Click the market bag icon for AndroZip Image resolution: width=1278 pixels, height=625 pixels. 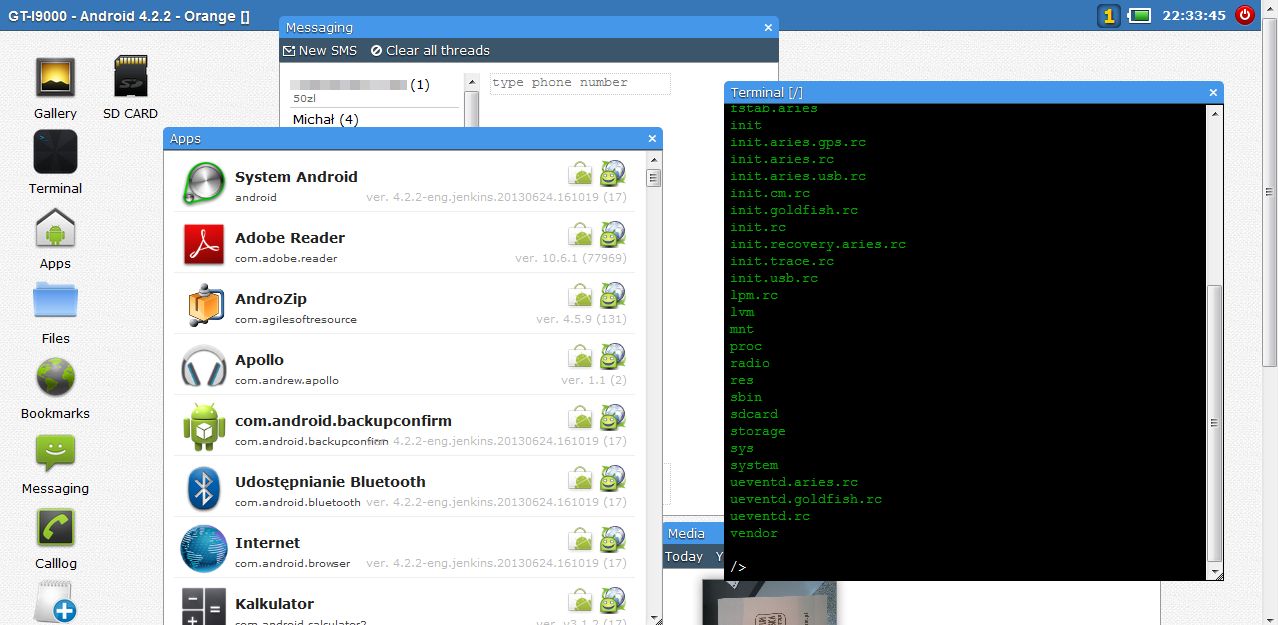(580, 295)
